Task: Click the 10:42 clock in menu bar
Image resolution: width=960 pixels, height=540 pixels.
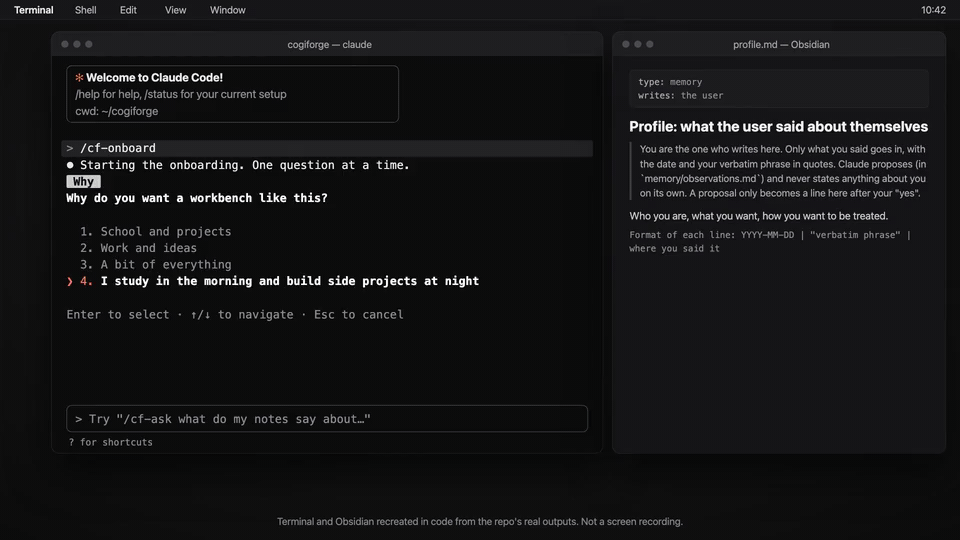Action: [x=933, y=10]
